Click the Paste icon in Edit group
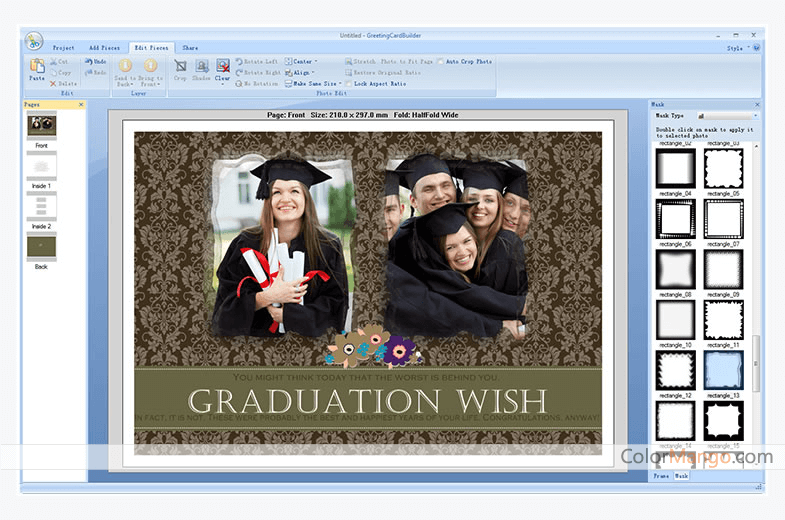Viewport: 785px width, 520px height. click(37, 68)
